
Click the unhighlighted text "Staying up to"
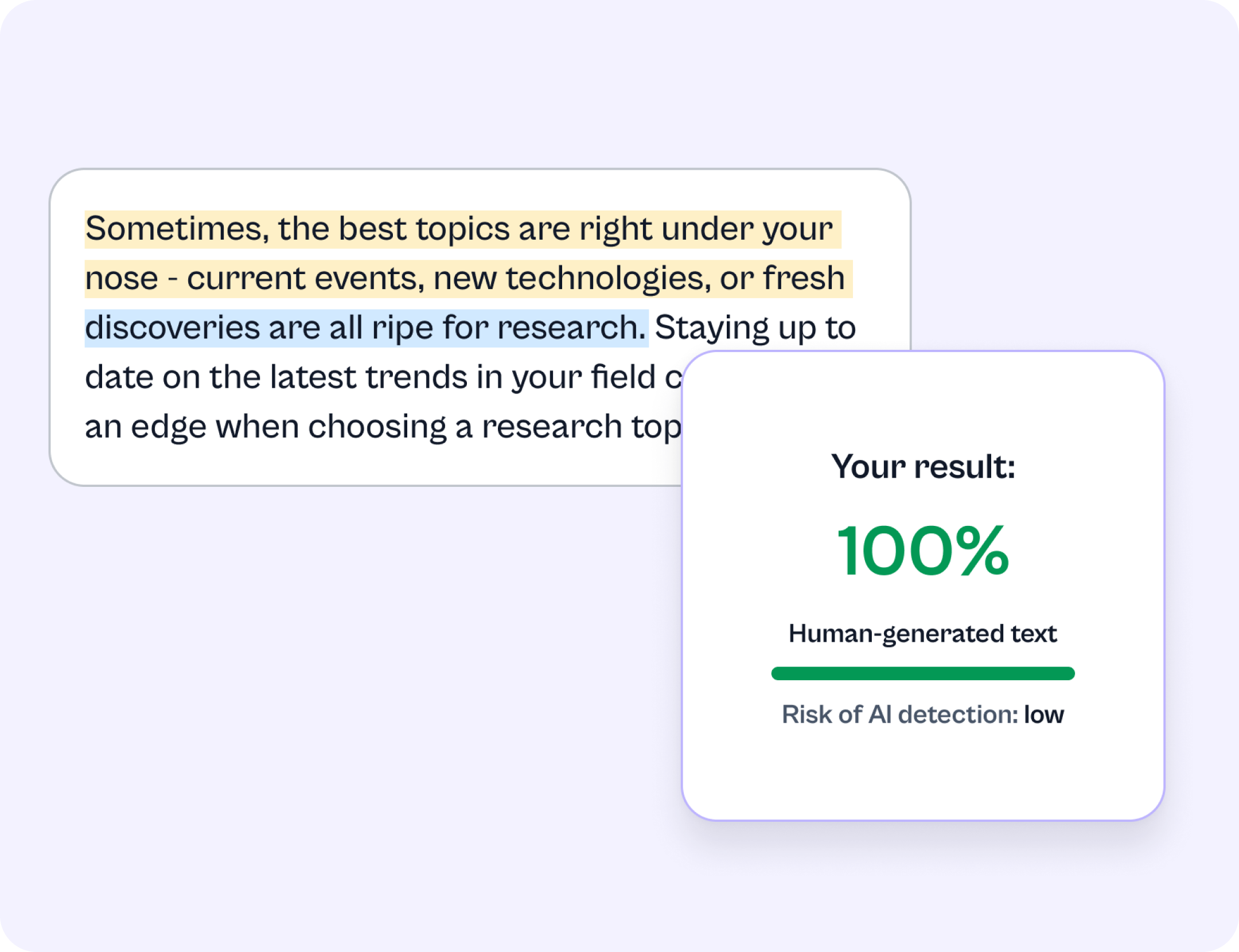(755, 328)
